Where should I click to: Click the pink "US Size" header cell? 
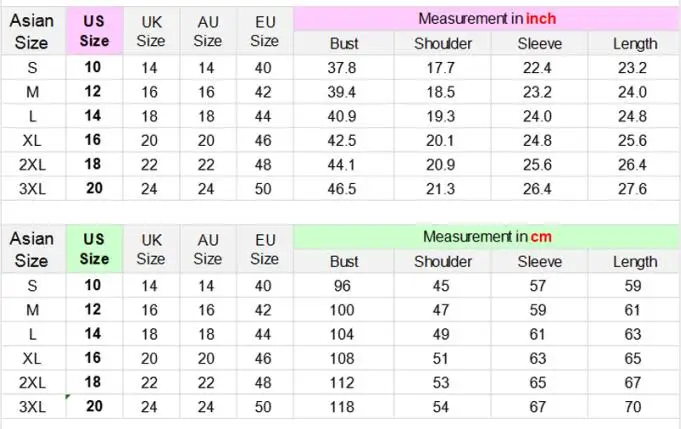[x=94, y=30]
